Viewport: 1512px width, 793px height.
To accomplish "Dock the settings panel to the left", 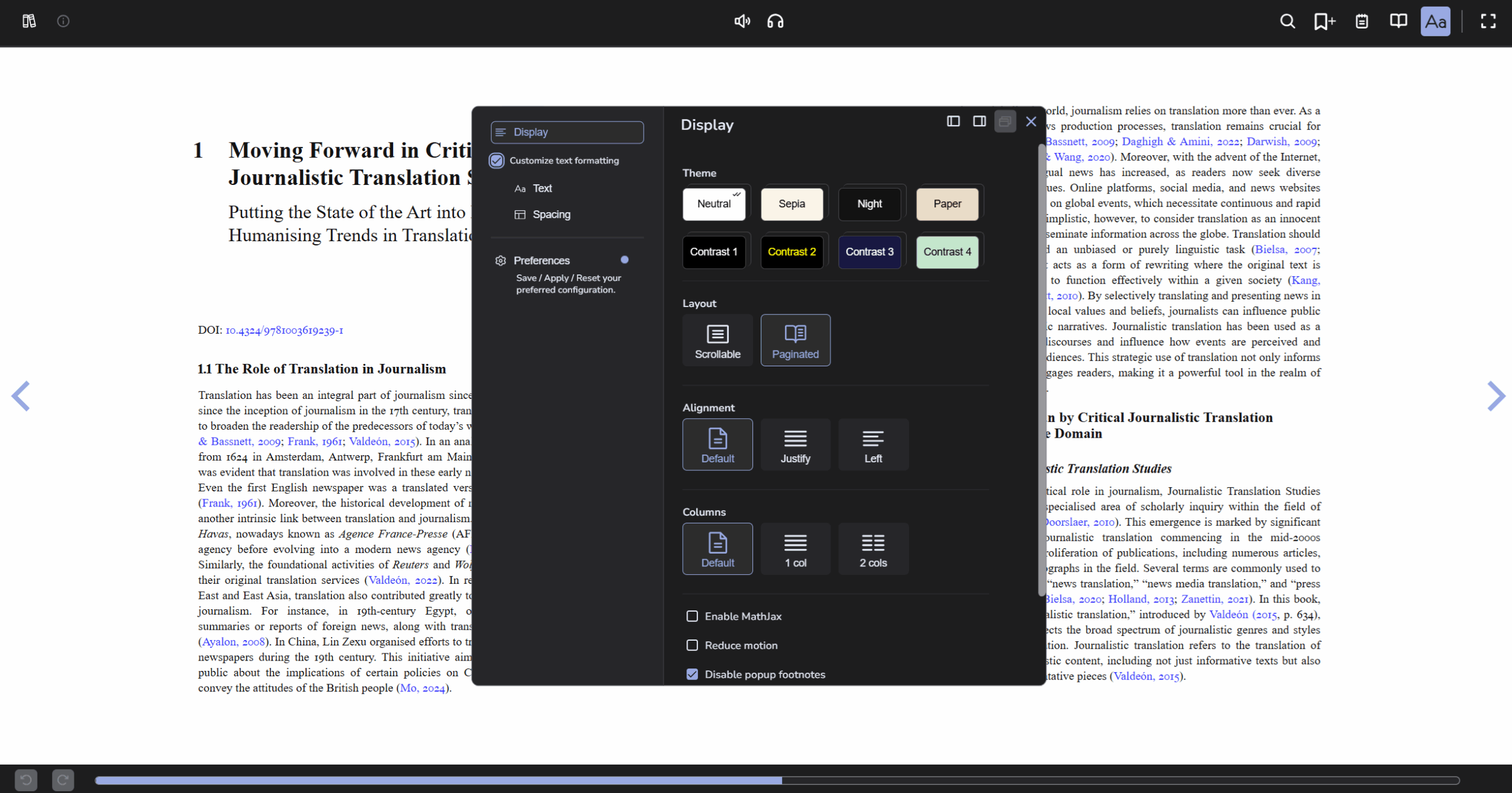I will pos(953,121).
